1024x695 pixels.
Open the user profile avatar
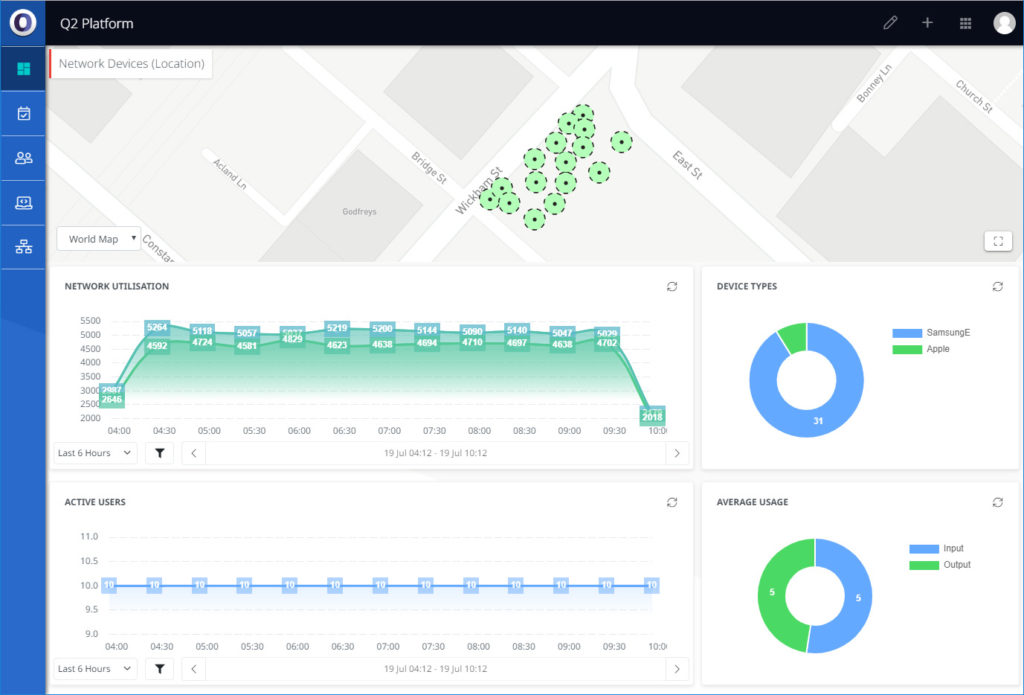[x=1004, y=23]
